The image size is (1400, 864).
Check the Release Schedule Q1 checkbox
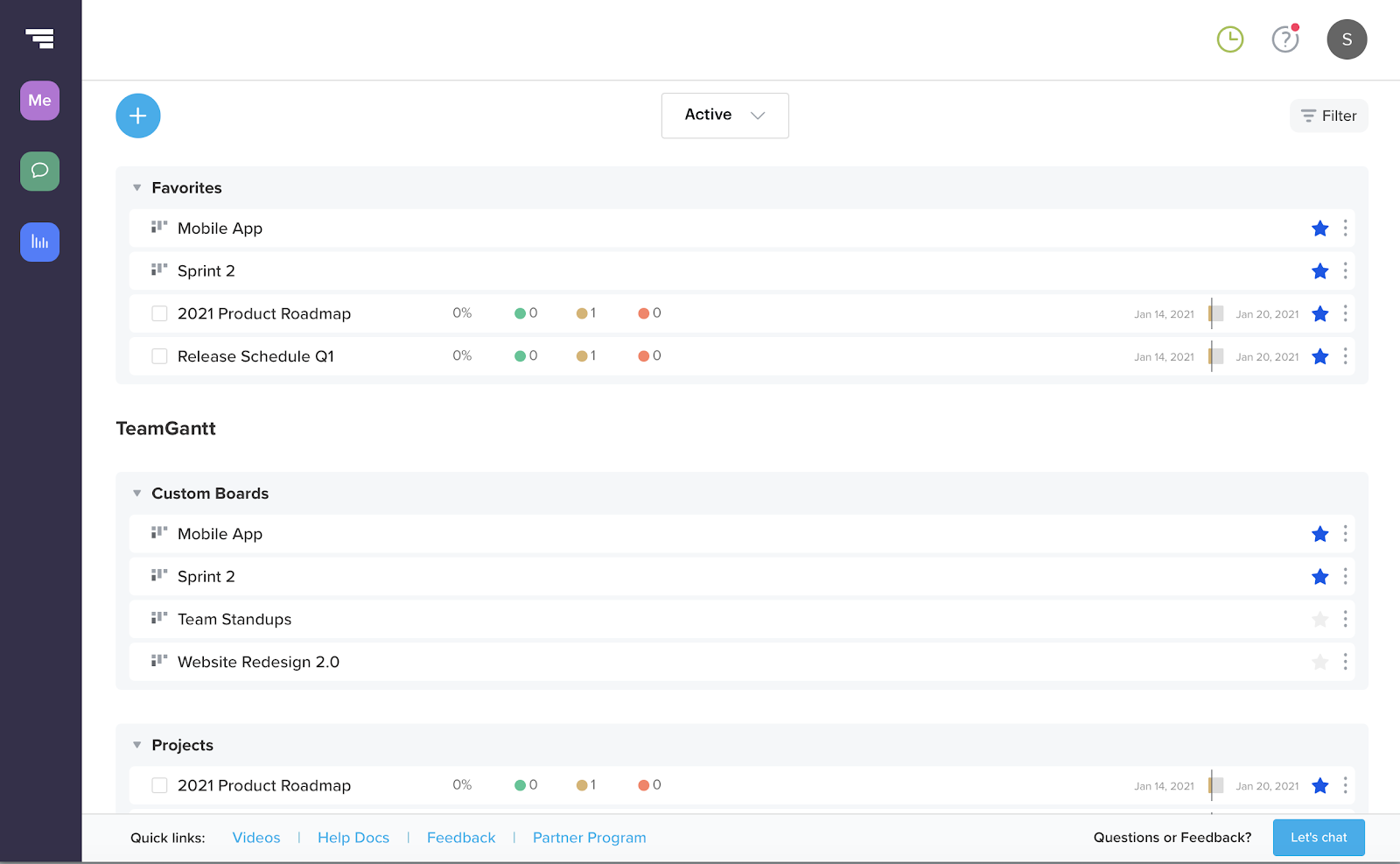coord(159,356)
